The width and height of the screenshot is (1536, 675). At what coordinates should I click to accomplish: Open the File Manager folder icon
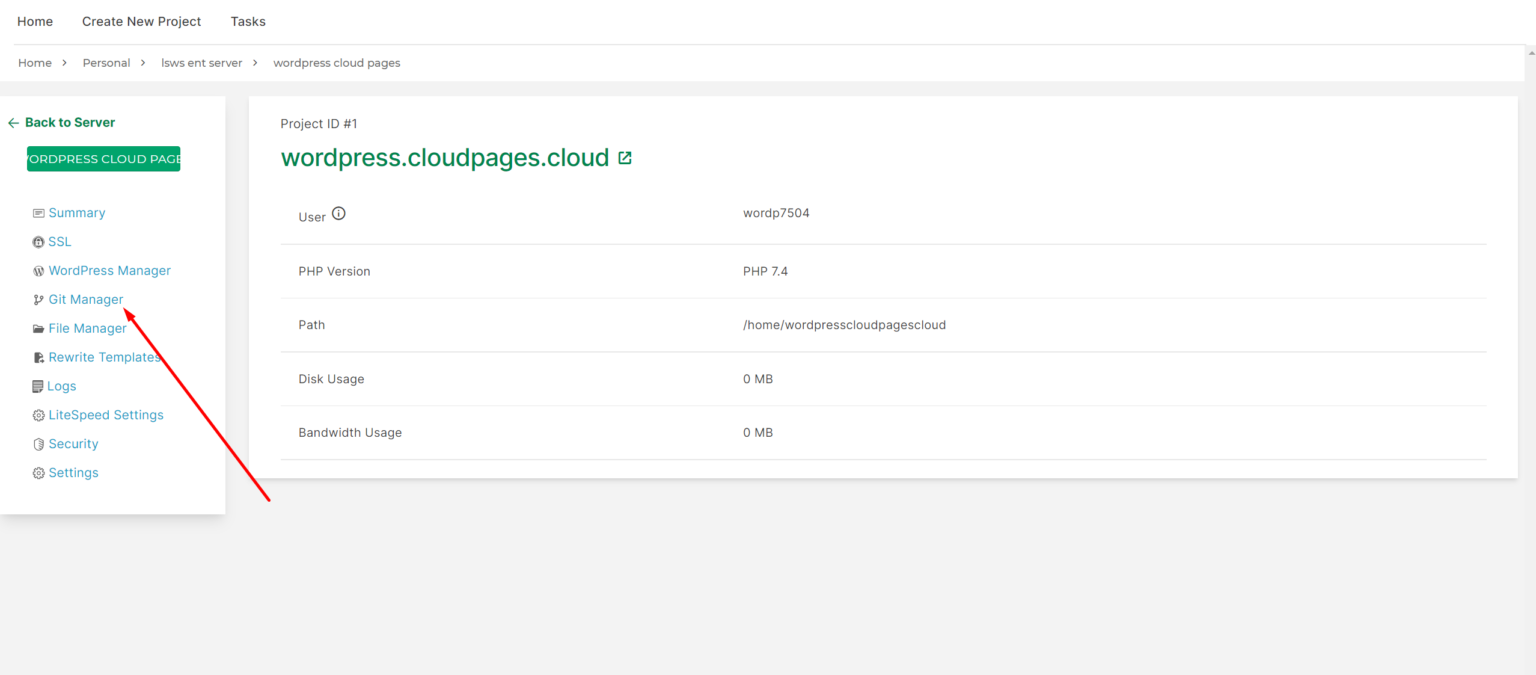(37, 328)
